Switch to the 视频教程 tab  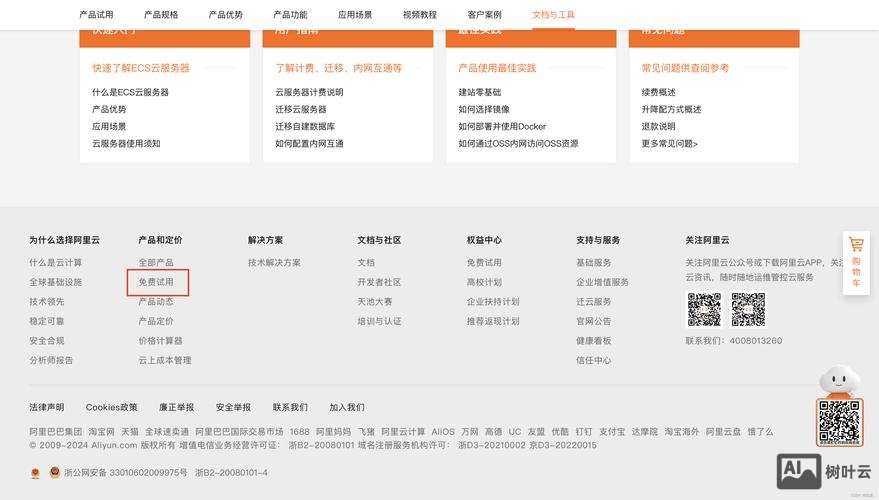click(x=419, y=15)
